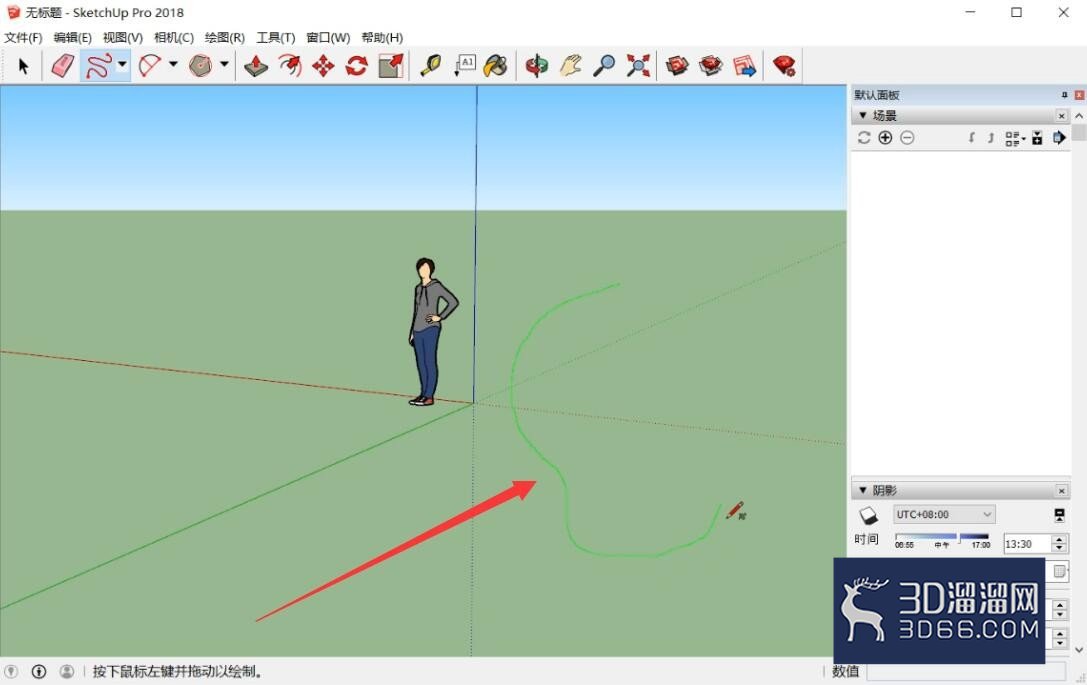Select the Pan hand tool
Image resolution: width=1087 pixels, height=685 pixels.
pos(571,67)
